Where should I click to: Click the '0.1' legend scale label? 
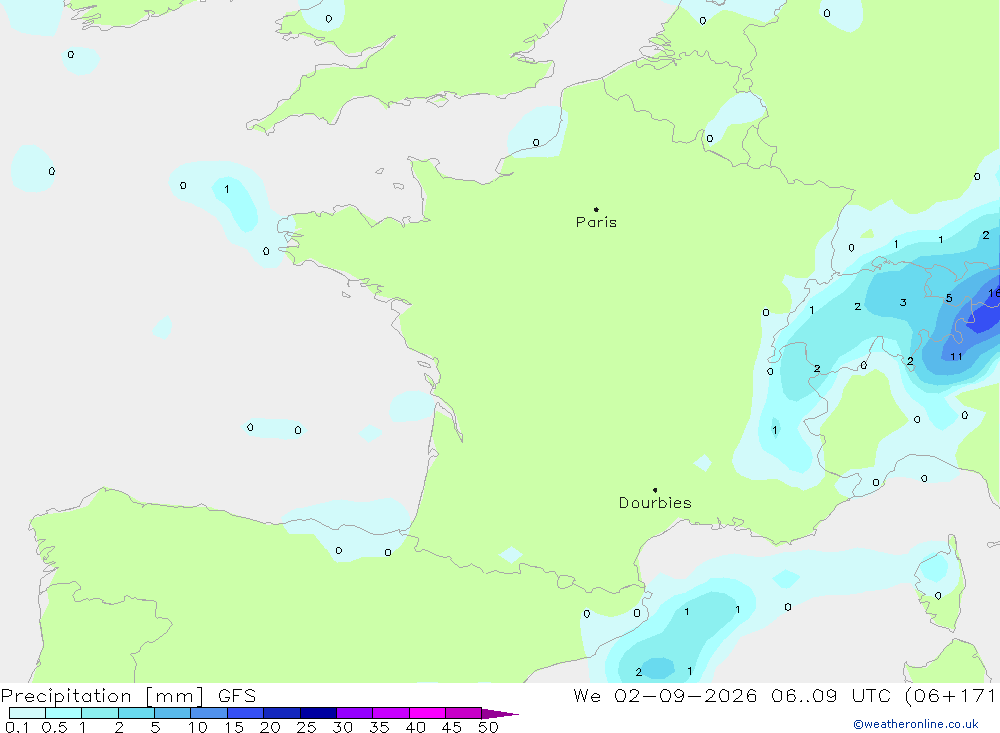tap(17, 727)
